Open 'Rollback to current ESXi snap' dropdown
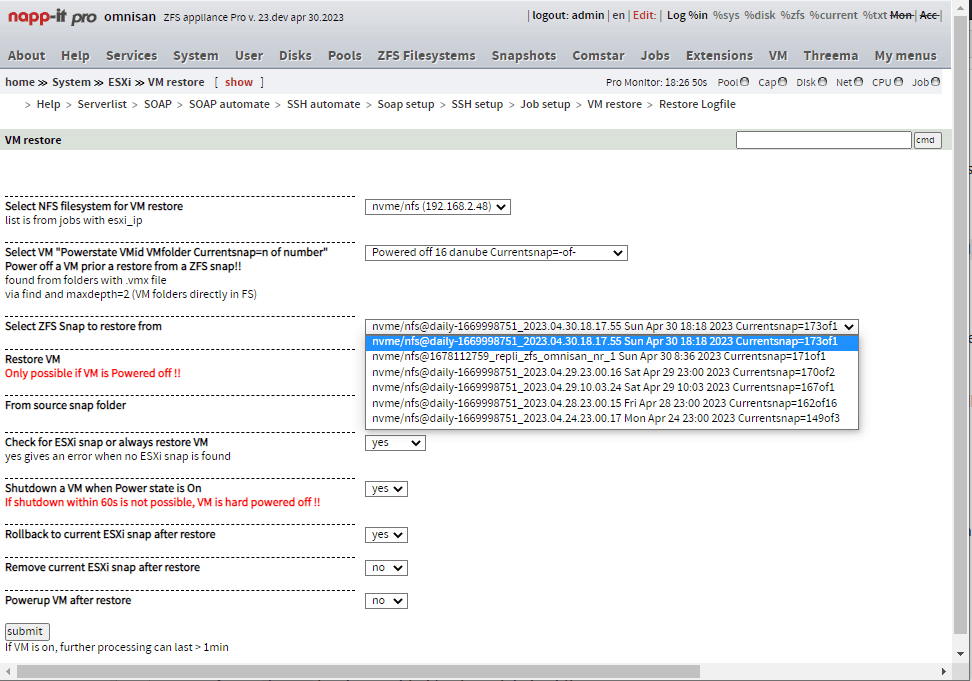 click(x=386, y=535)
